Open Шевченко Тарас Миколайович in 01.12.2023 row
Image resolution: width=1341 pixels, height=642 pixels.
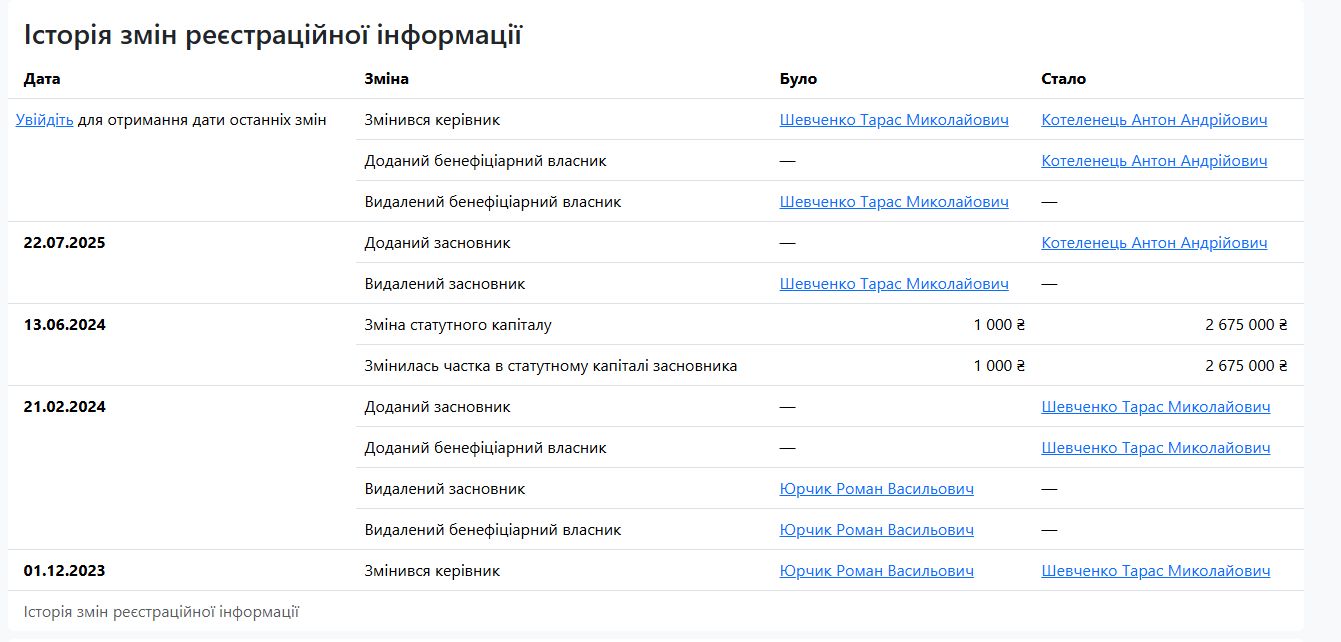(1155, 571)
